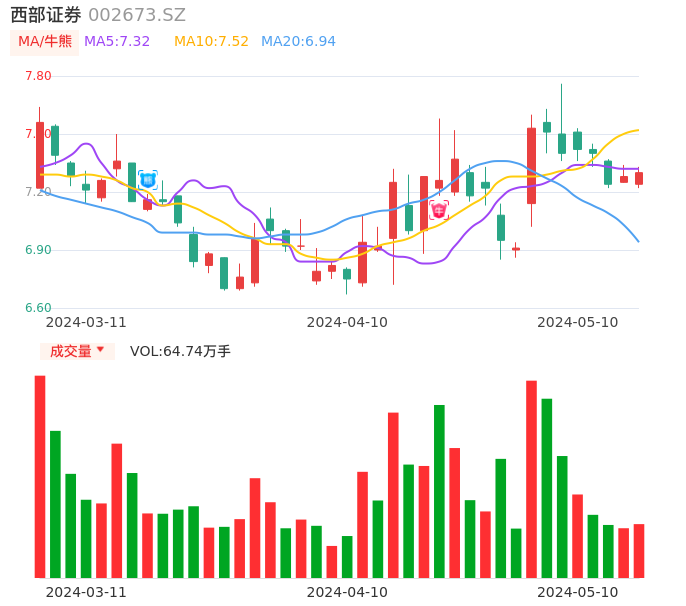686x606 pixels.
Task: Open the MA/牛熊 indicator selector
Action: tap(45, 42)
